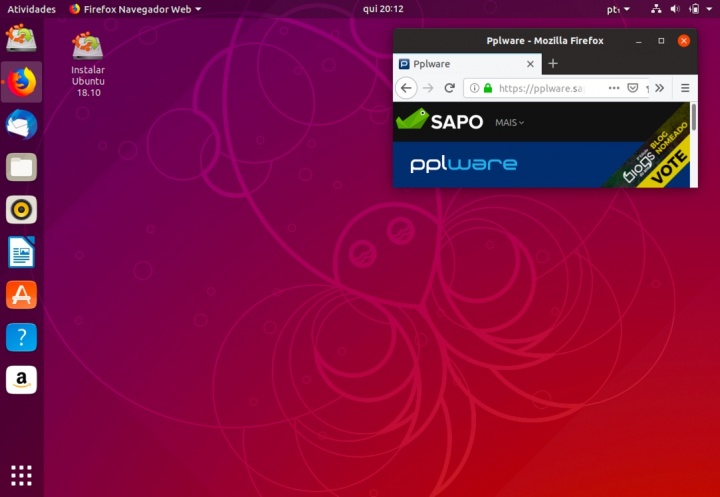
Task: Open Ubuntu Software from the dock
Action: point(21,294)
